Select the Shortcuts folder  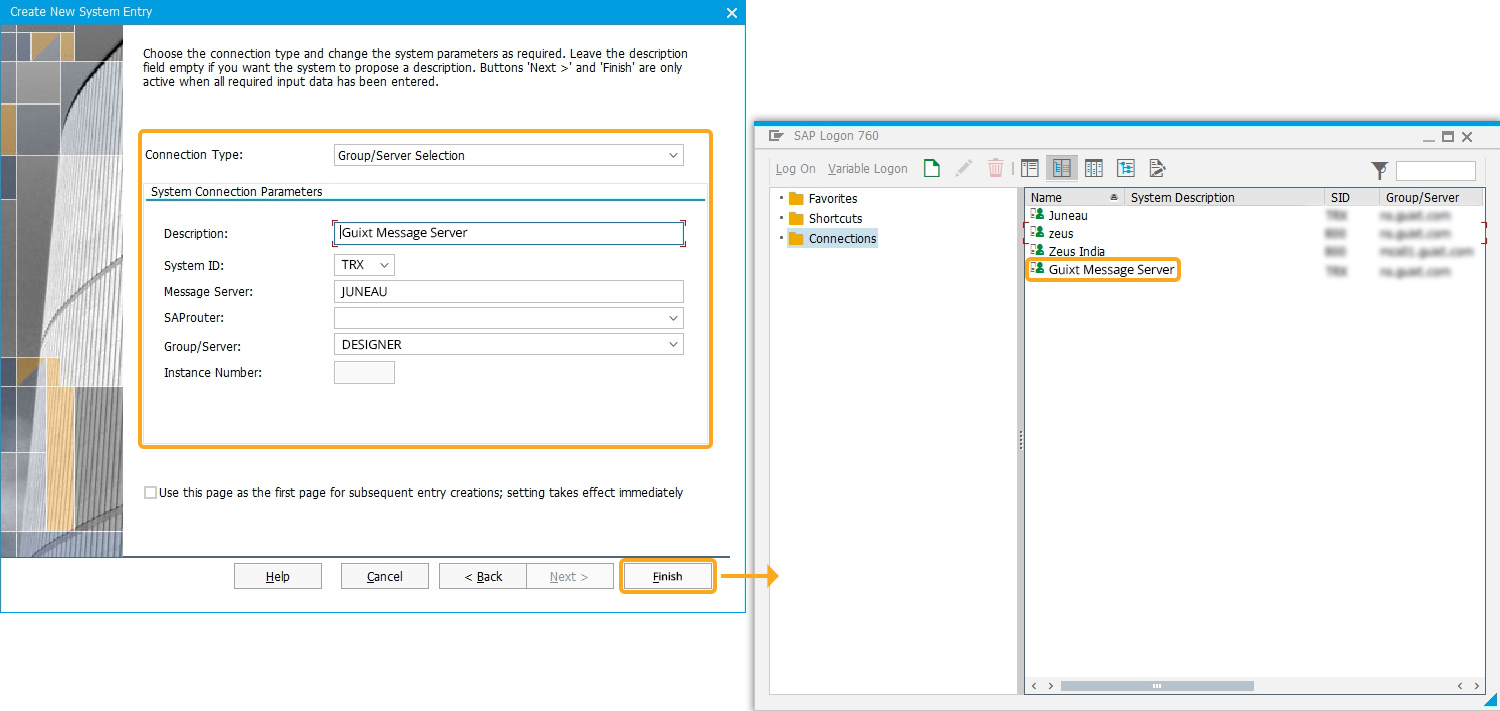pos(835,218)
